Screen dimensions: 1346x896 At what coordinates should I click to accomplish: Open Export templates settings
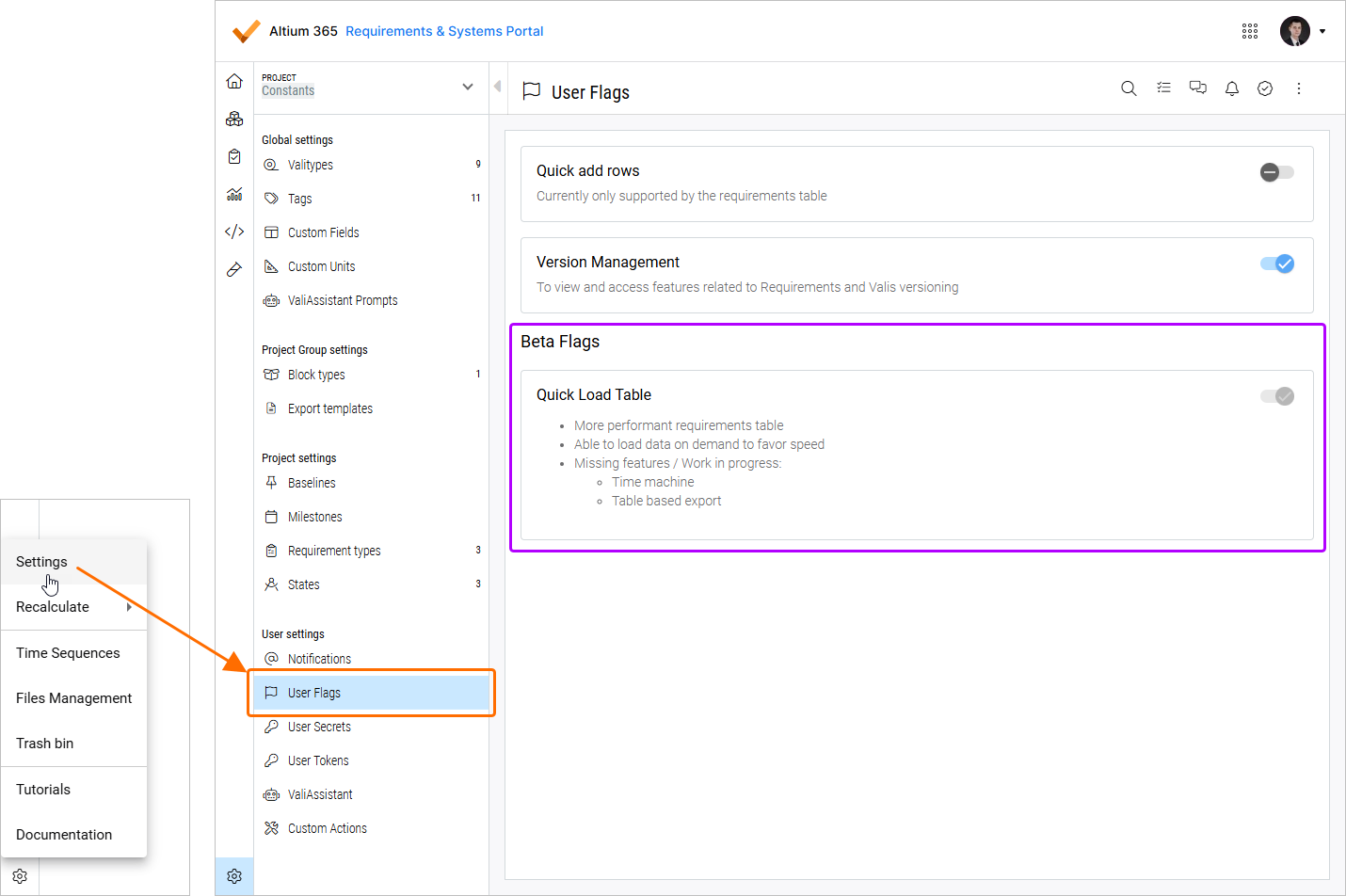[x=371, y=408]
